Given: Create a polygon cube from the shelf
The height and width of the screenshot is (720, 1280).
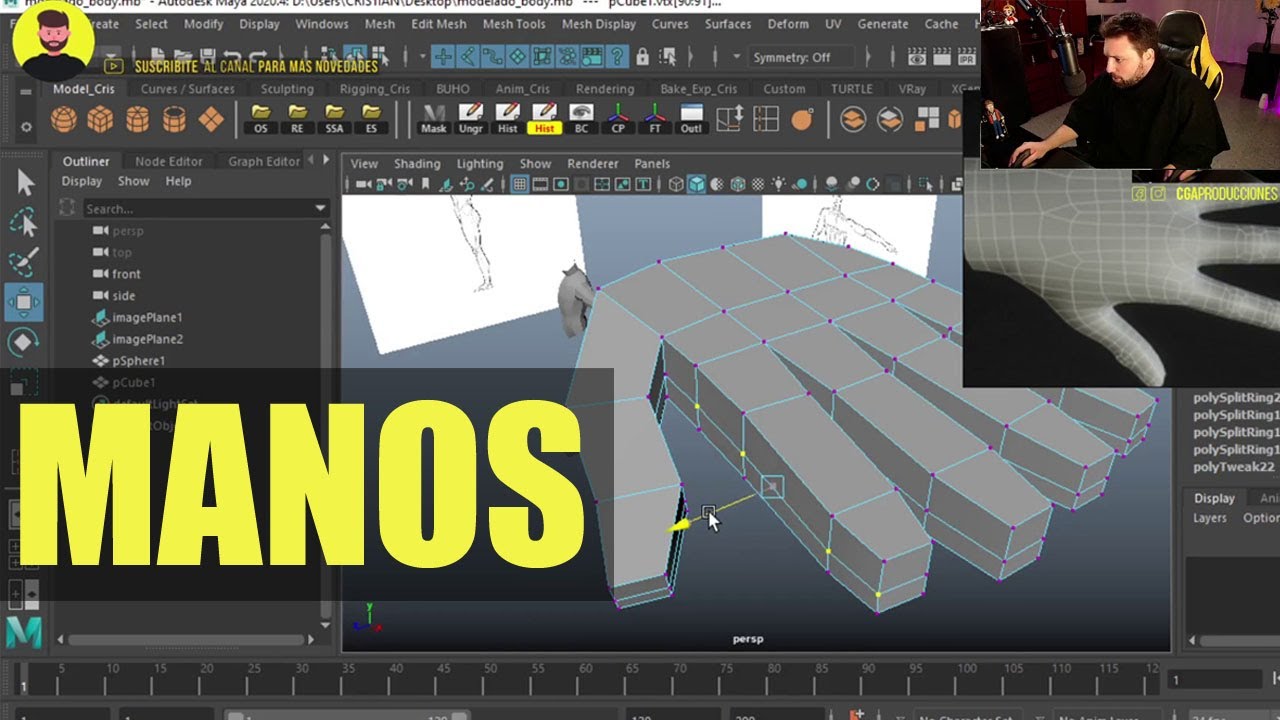Looking at the screenshot, I should click(100, 120).
